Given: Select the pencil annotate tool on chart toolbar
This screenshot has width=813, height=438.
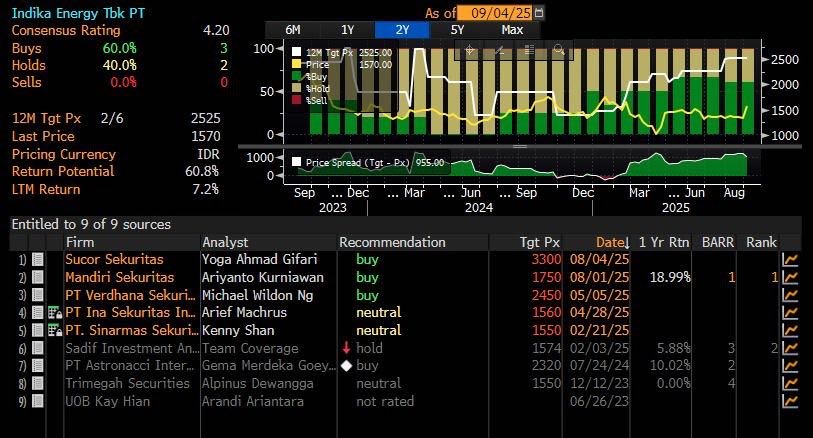Looking at the screenshot, I should tap(499, 50).
